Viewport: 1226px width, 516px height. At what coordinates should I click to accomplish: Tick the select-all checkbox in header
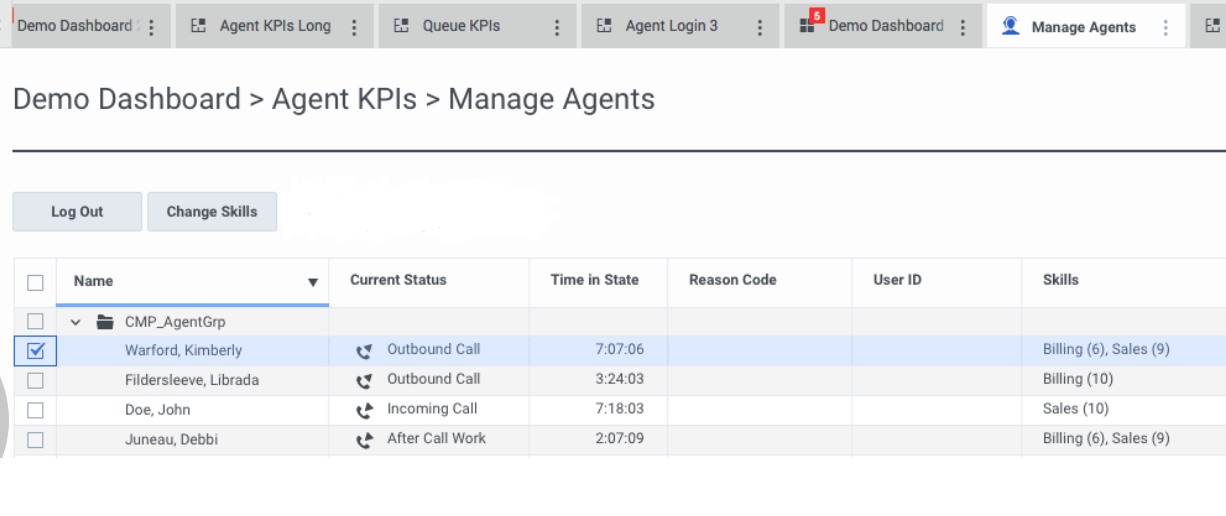coord(35,282)
